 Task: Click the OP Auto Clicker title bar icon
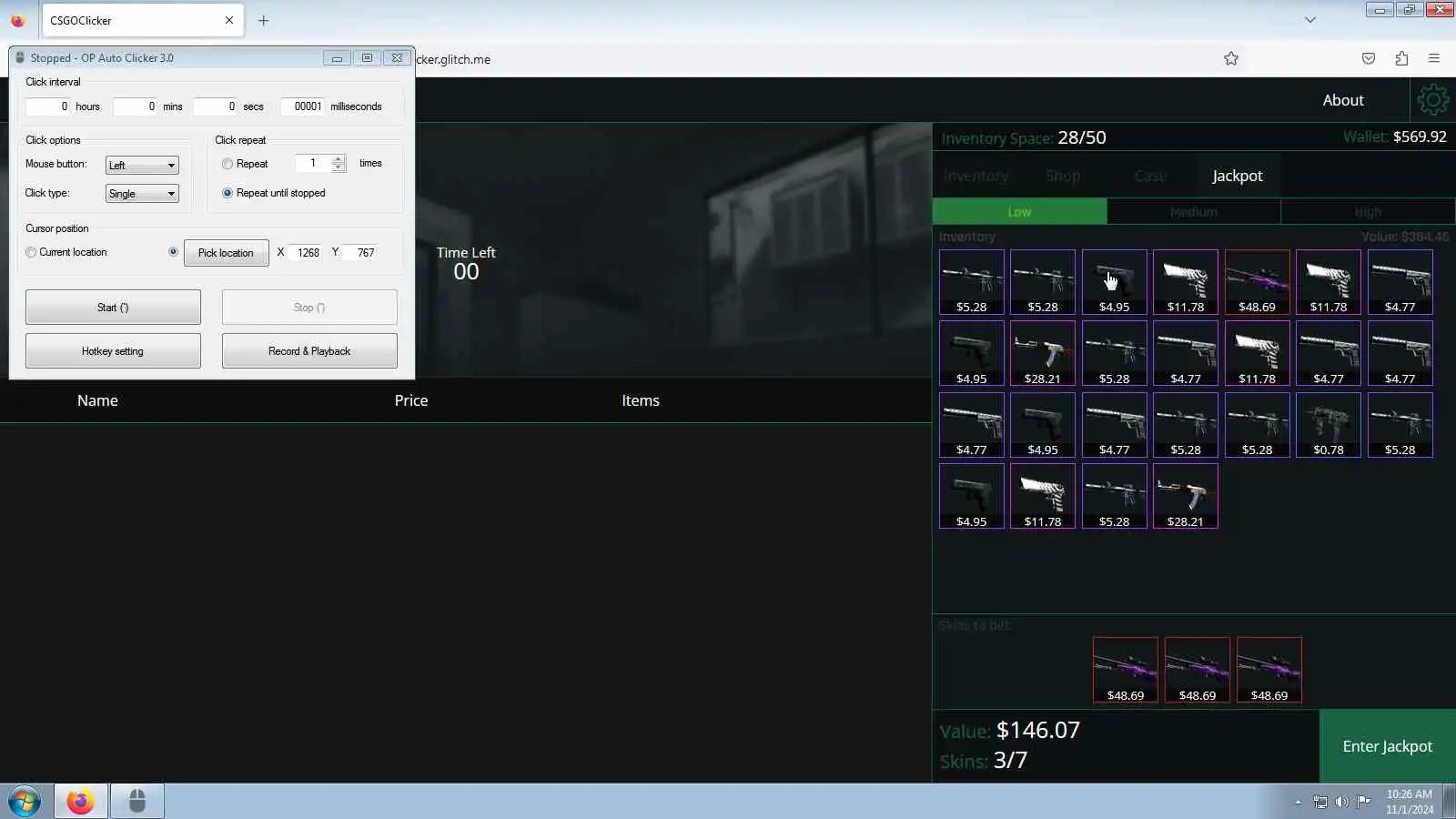(20, 57)
